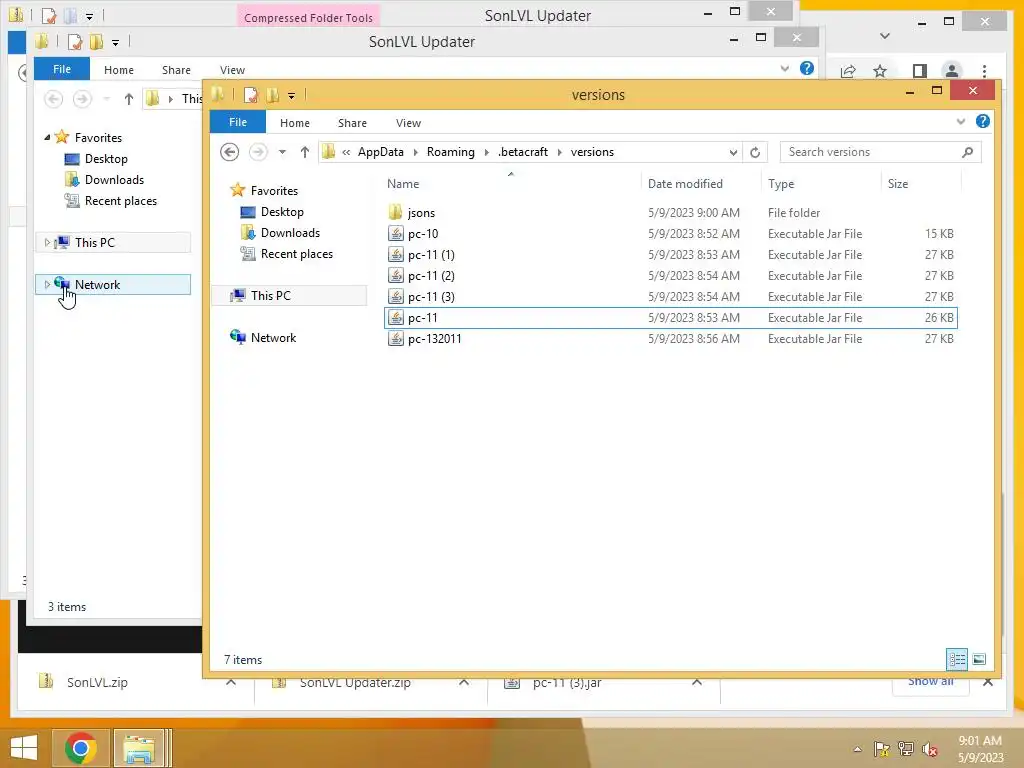Image resolution: width=1024 pixels, height=768 pixels.
Task: Switch to large icons view in versions window
Action: coord(979,659)
